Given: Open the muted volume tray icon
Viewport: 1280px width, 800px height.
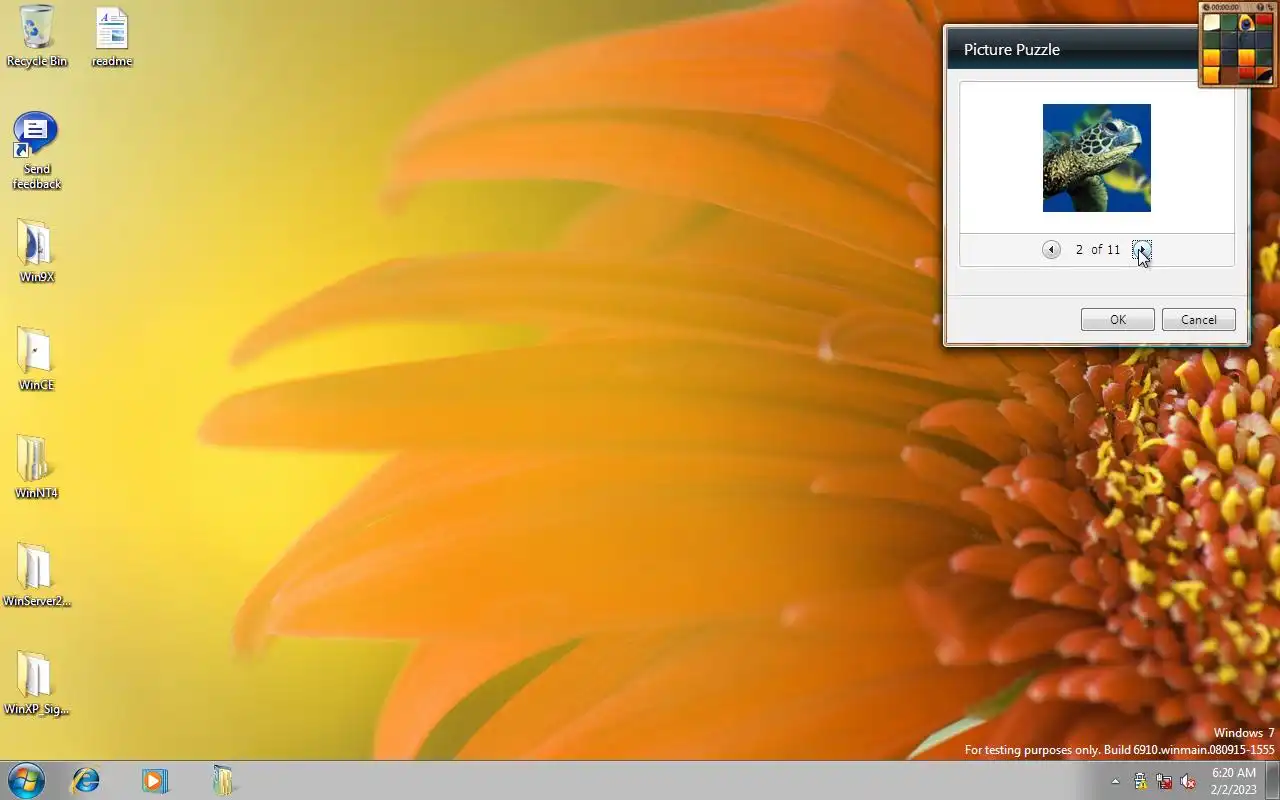Looking at the screenshot, I should click(x=1188, y=781).
